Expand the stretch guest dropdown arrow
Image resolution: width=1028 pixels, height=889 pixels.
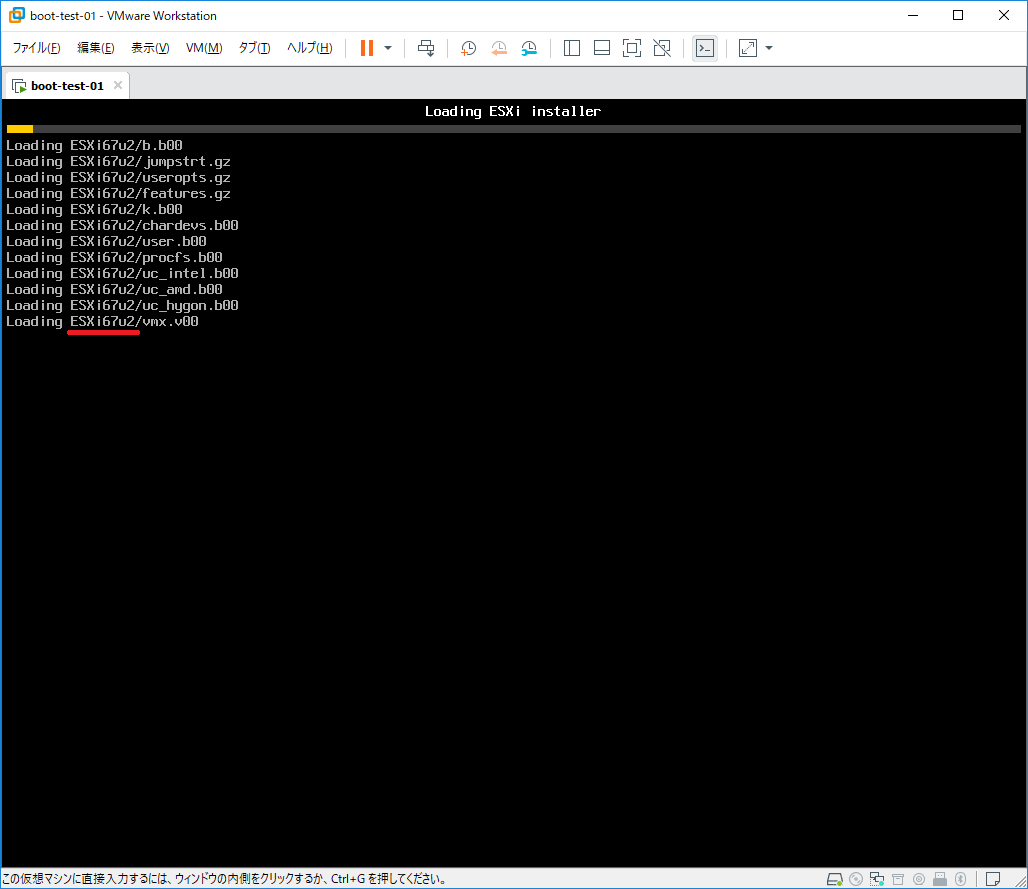coord(769,48)
